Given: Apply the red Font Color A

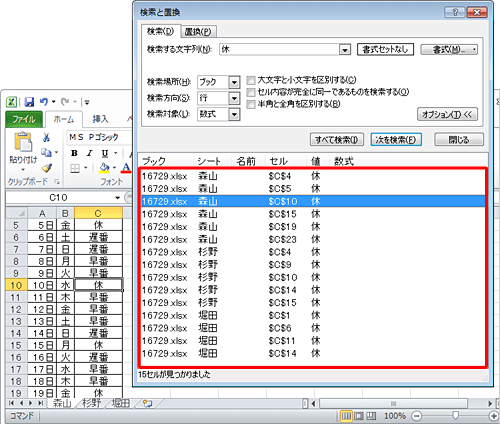Looking at the screenshot, I should 126,168.
